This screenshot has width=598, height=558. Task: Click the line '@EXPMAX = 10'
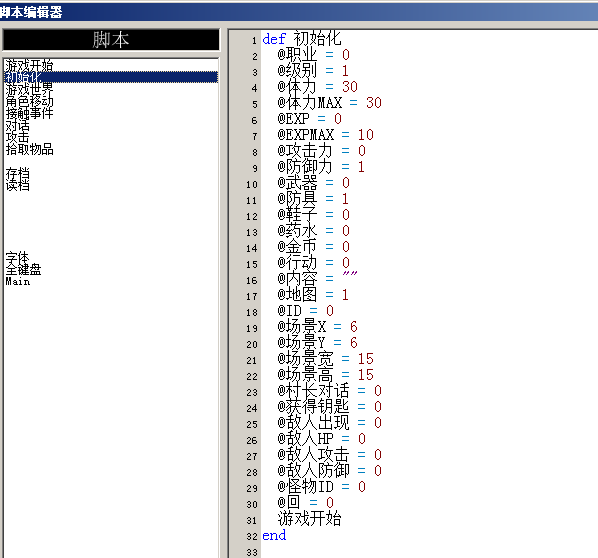point(325,135)
